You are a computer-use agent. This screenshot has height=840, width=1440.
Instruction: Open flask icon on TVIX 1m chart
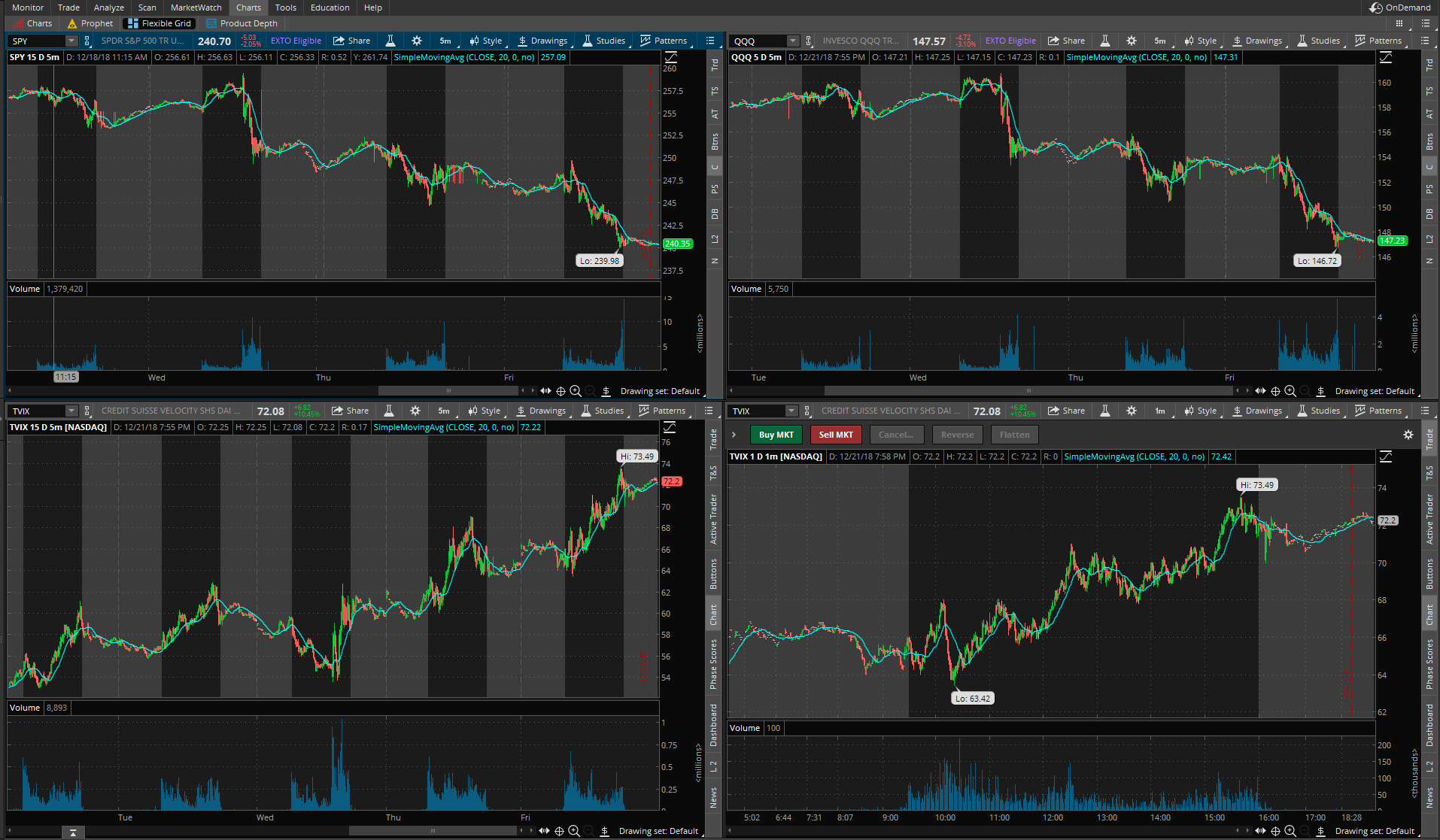click(1105, 411)
